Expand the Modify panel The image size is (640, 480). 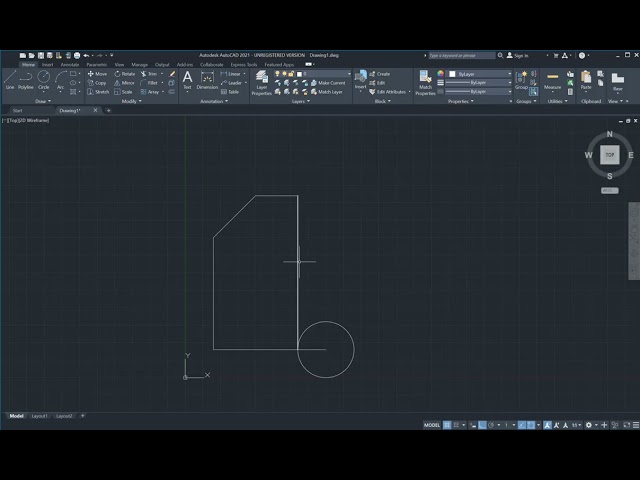pos(131,101)
